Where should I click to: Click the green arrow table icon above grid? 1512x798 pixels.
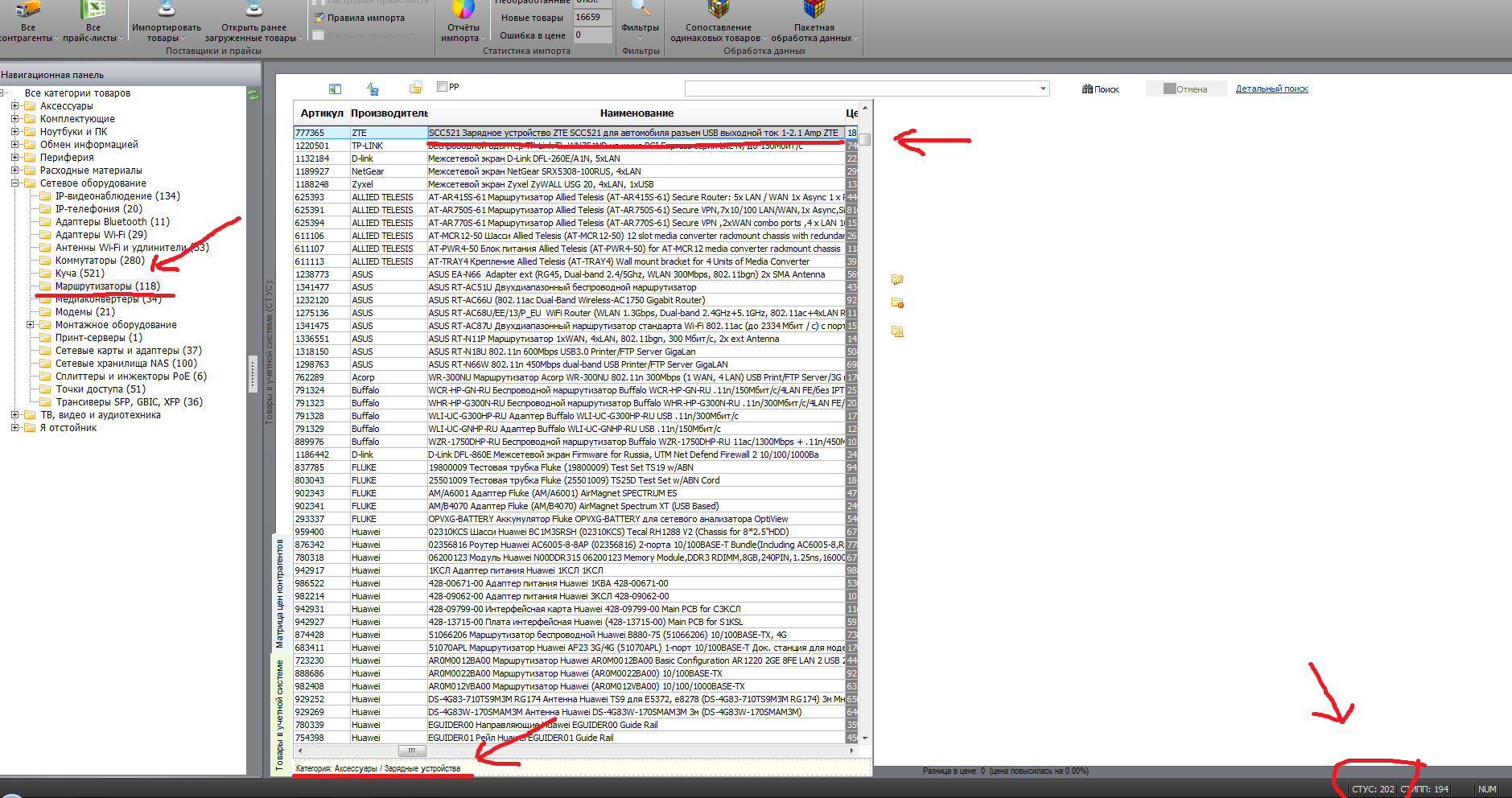335,89
